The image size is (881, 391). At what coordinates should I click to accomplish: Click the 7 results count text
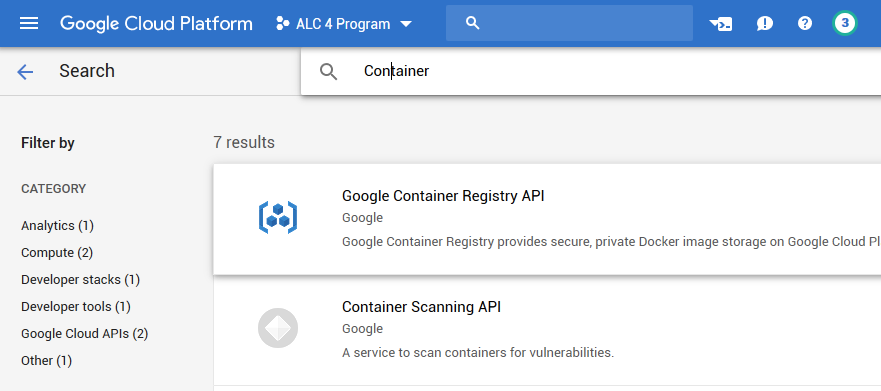(244, 142)
